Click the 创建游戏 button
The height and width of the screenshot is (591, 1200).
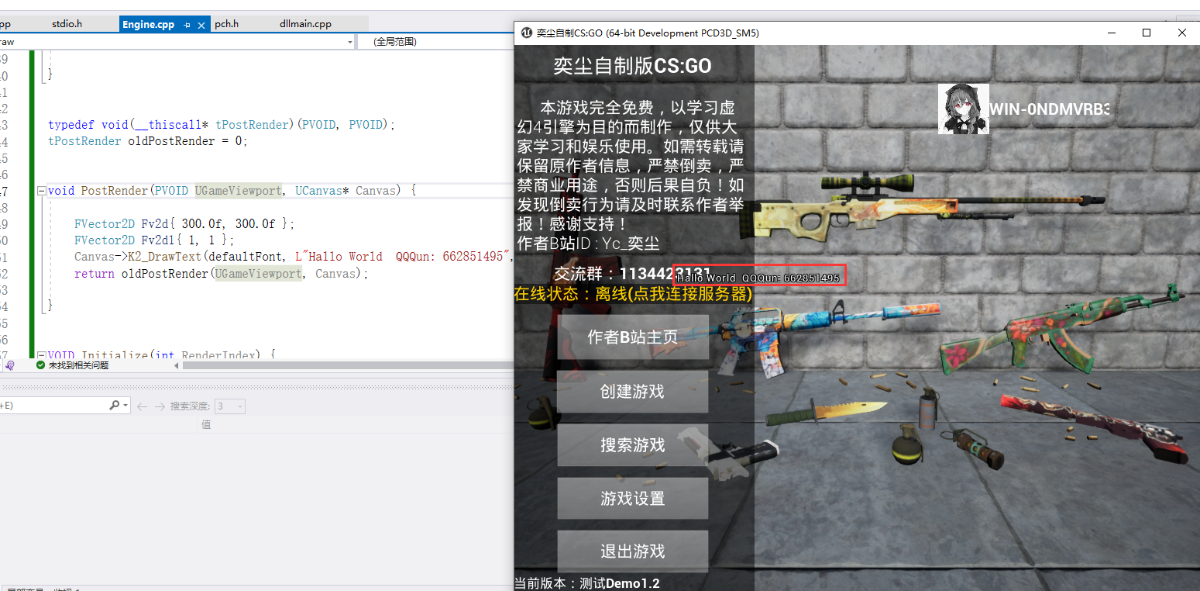pyautogui.click(x=632, y=391)
